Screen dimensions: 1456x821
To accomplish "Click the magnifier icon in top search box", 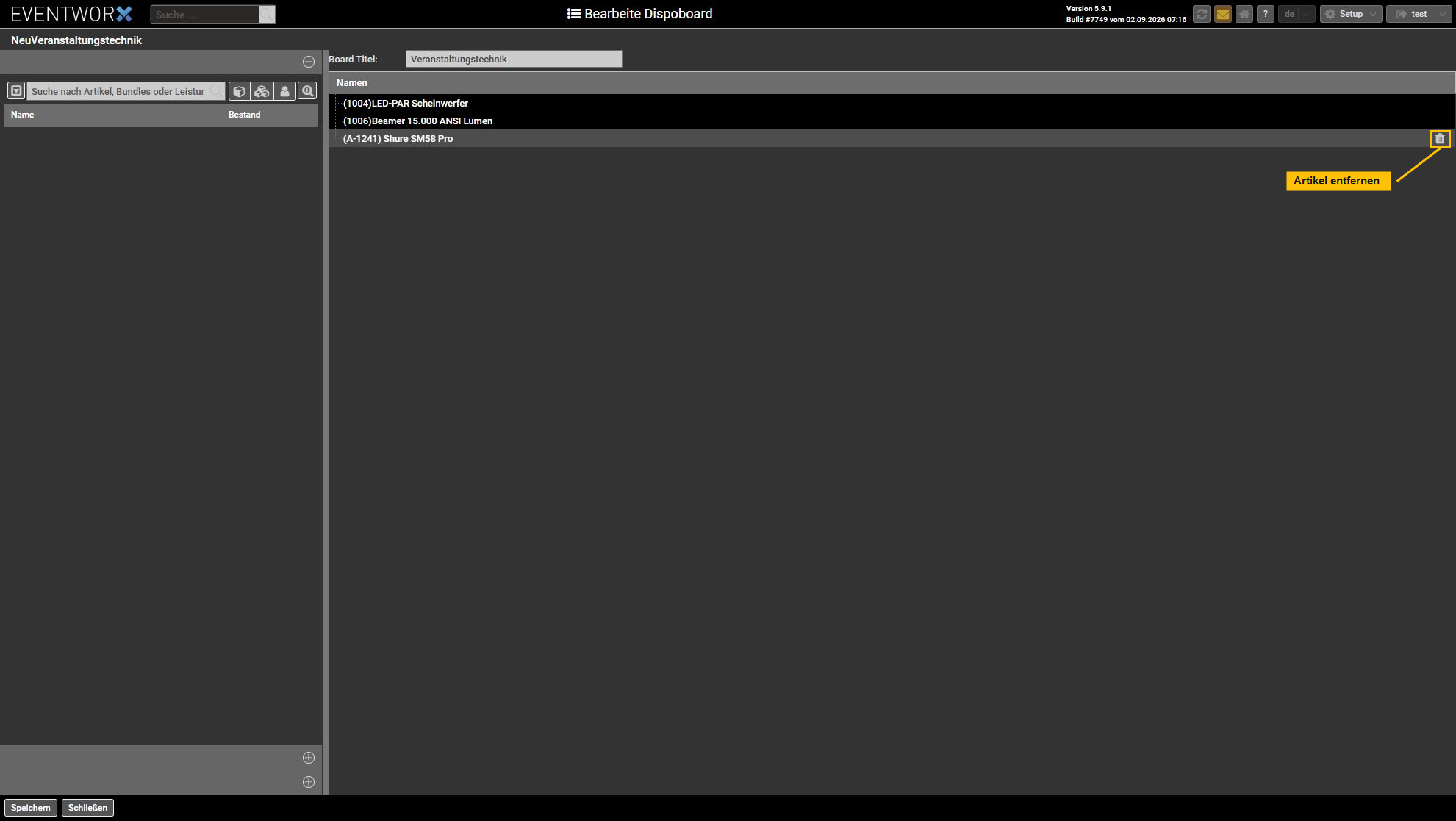I will (x=267, y=14).
